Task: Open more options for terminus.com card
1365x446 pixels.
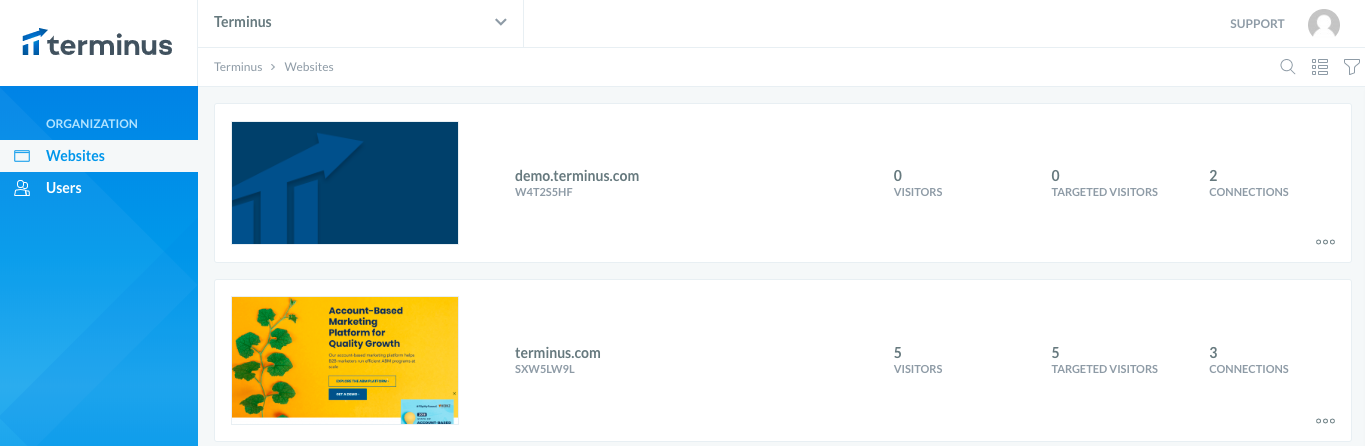Action: (x=1326, y=421)
